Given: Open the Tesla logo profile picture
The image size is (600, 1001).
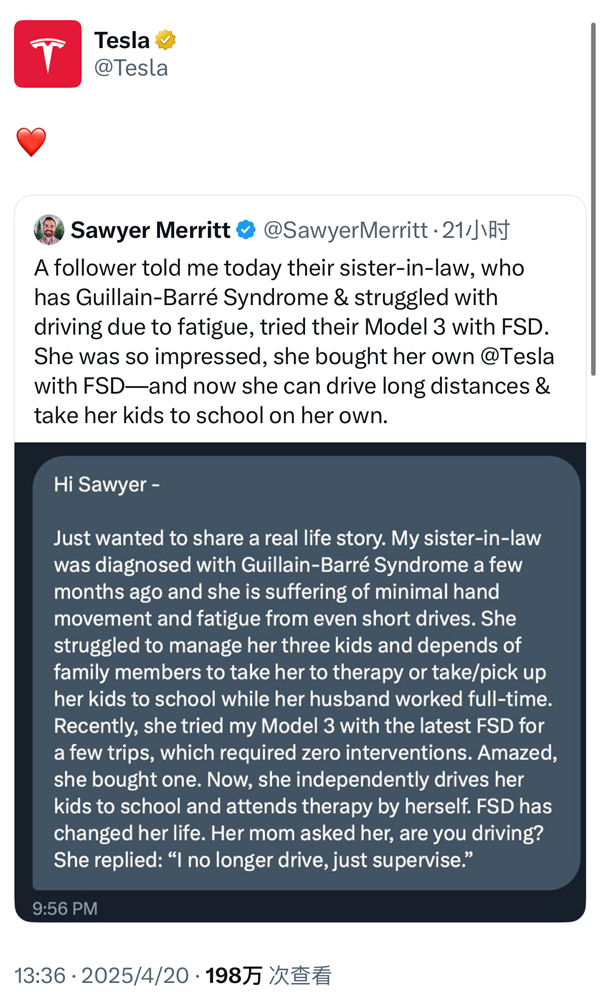Looking at the screenshot, I should click(47, 54).
